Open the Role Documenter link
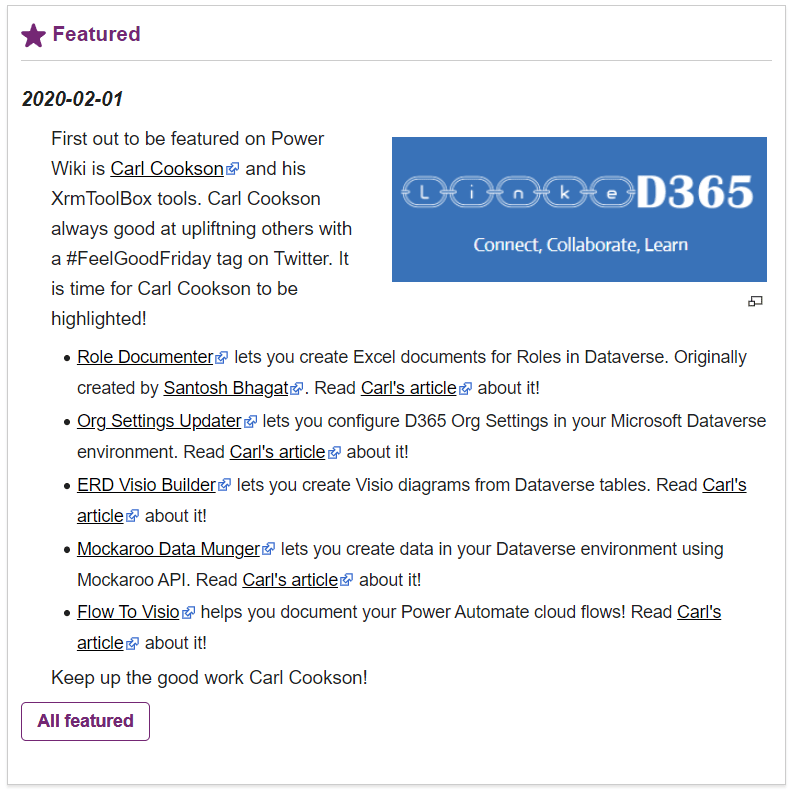This screenshot has height=792, width=790. 145,357
